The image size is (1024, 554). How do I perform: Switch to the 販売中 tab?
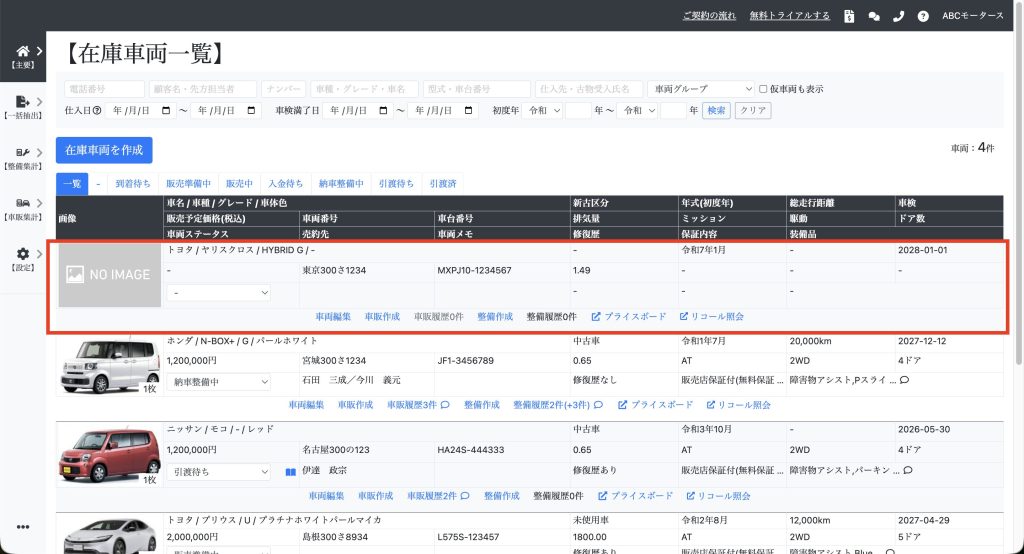(239, 184)
